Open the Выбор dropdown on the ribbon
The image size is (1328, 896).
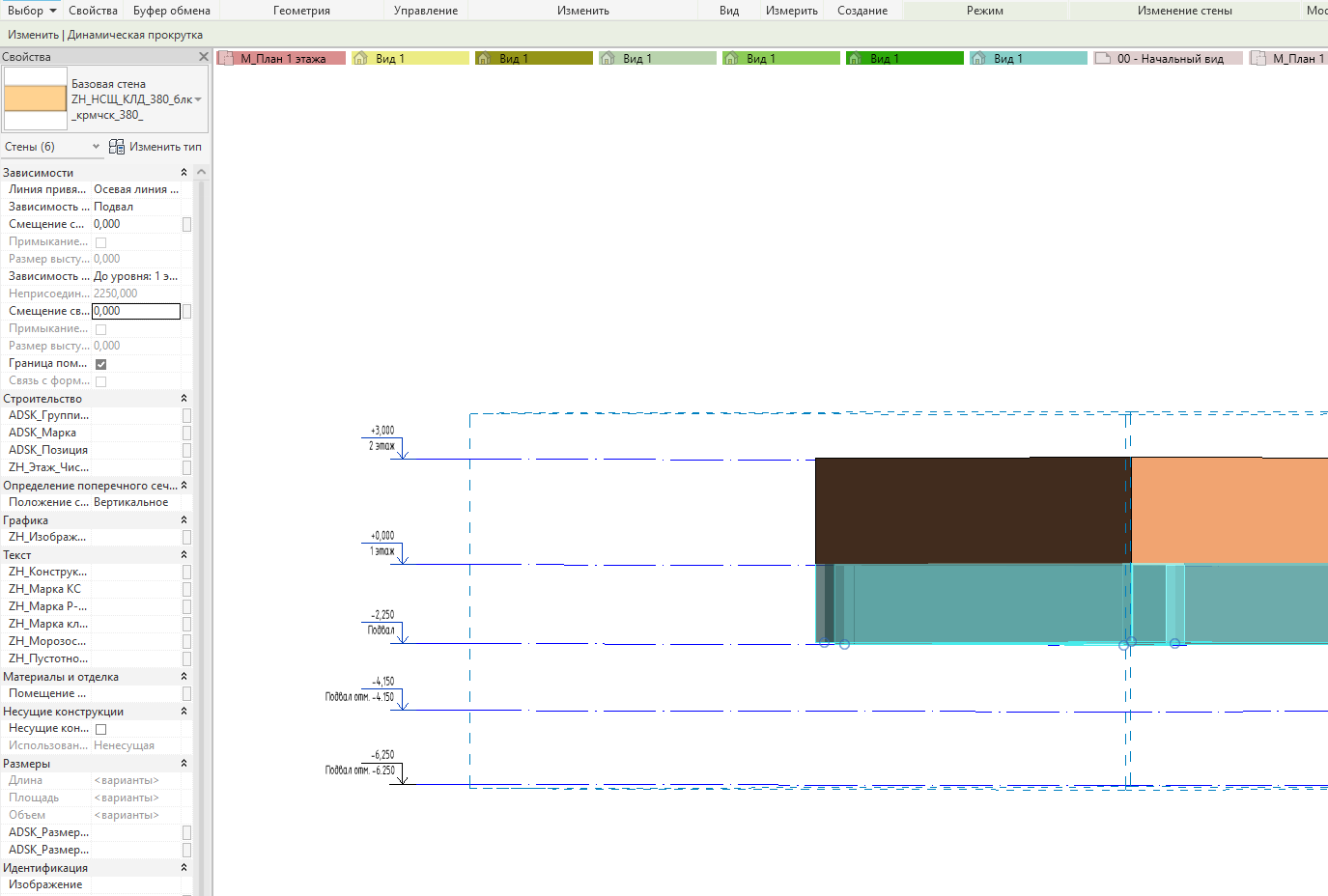(31, 11)
